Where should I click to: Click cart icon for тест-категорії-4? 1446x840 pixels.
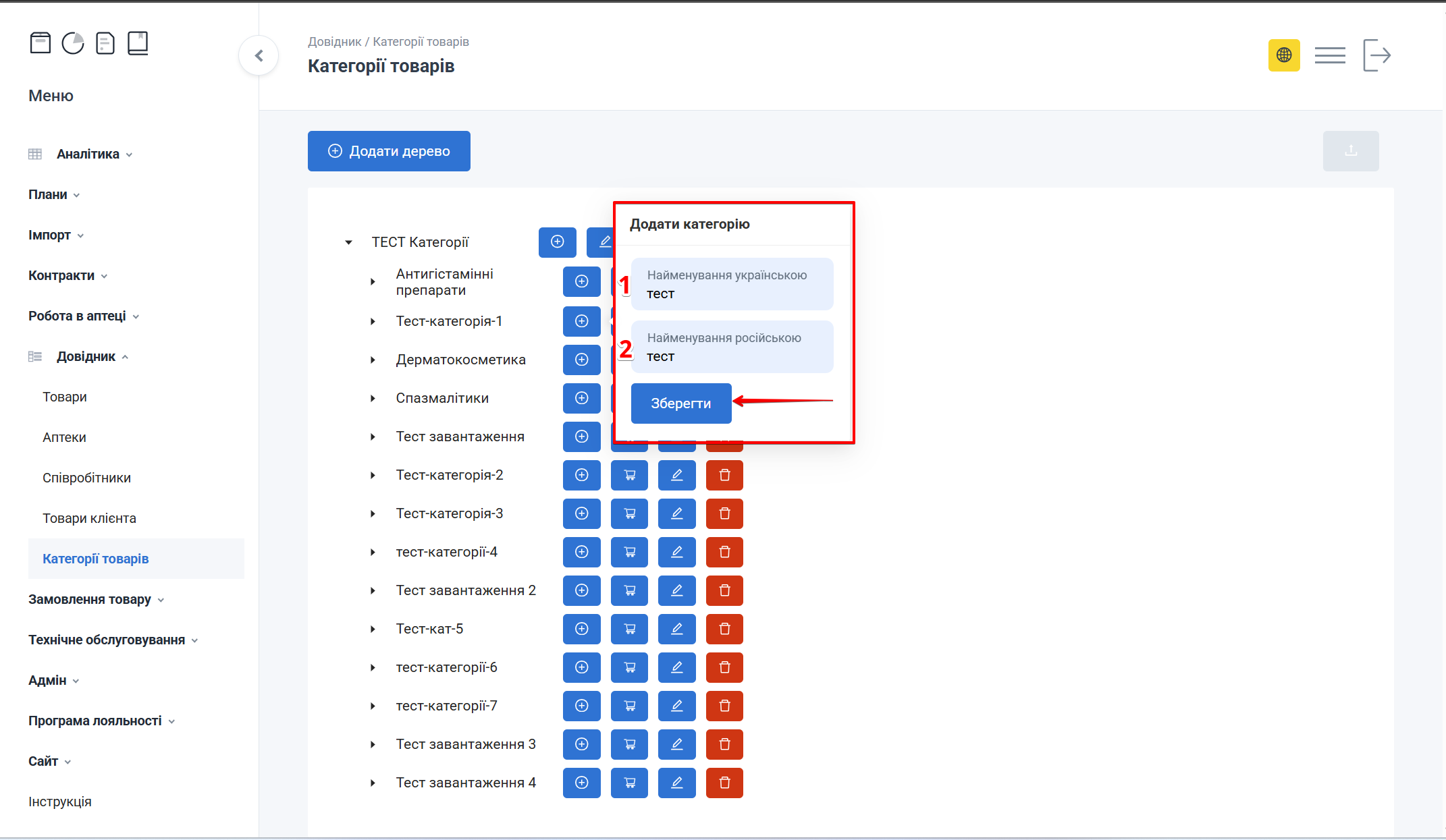629,552
